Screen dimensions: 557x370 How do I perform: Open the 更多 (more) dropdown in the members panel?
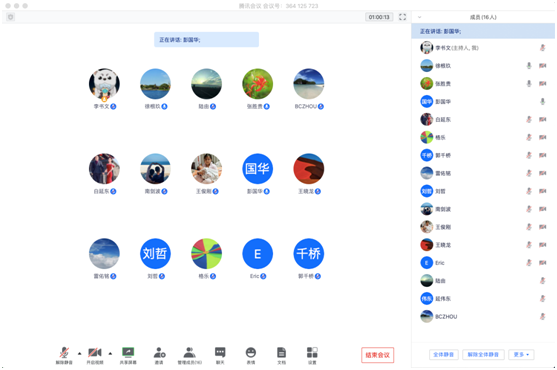521,354
